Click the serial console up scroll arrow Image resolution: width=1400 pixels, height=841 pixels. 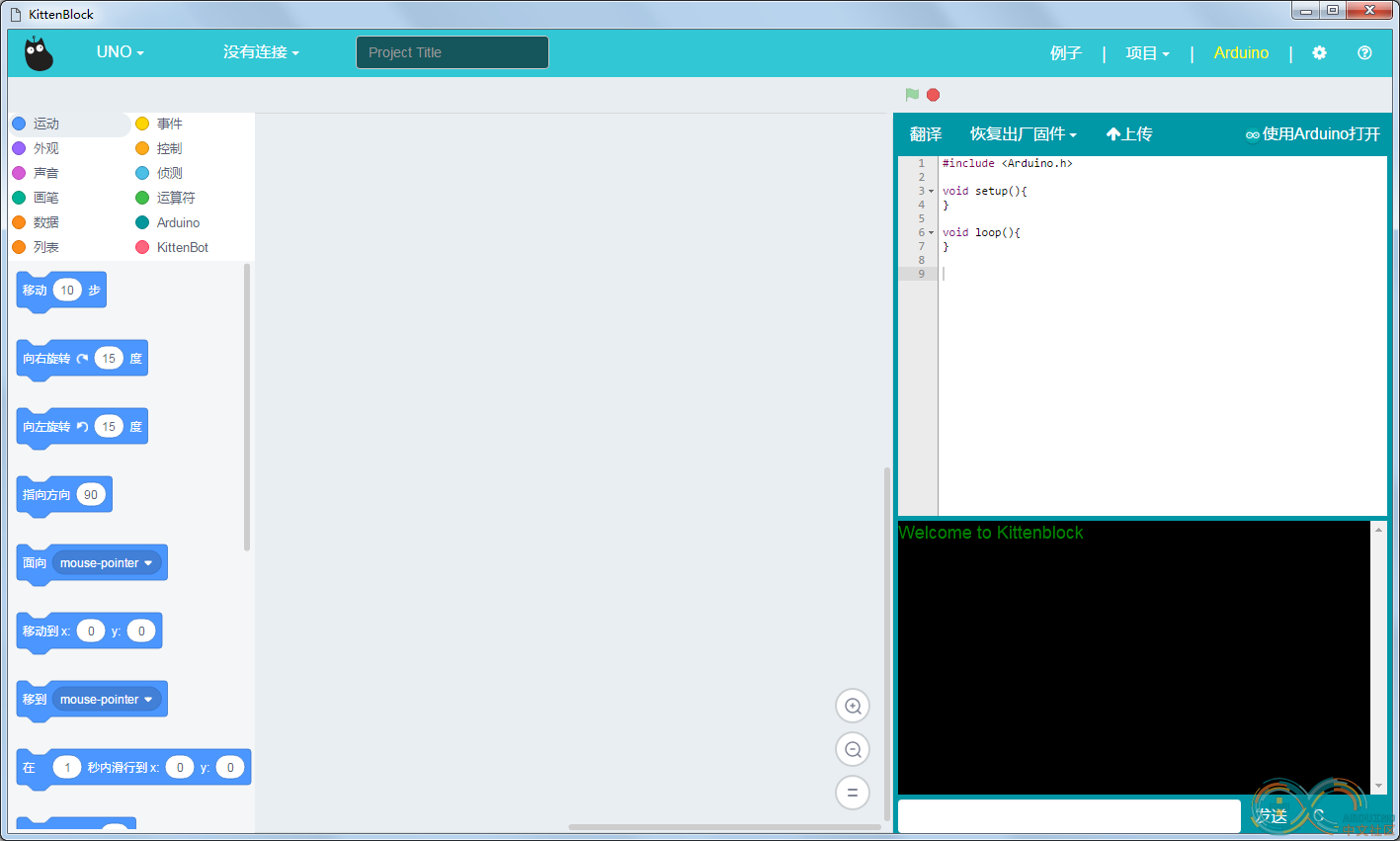(1379, 530)
